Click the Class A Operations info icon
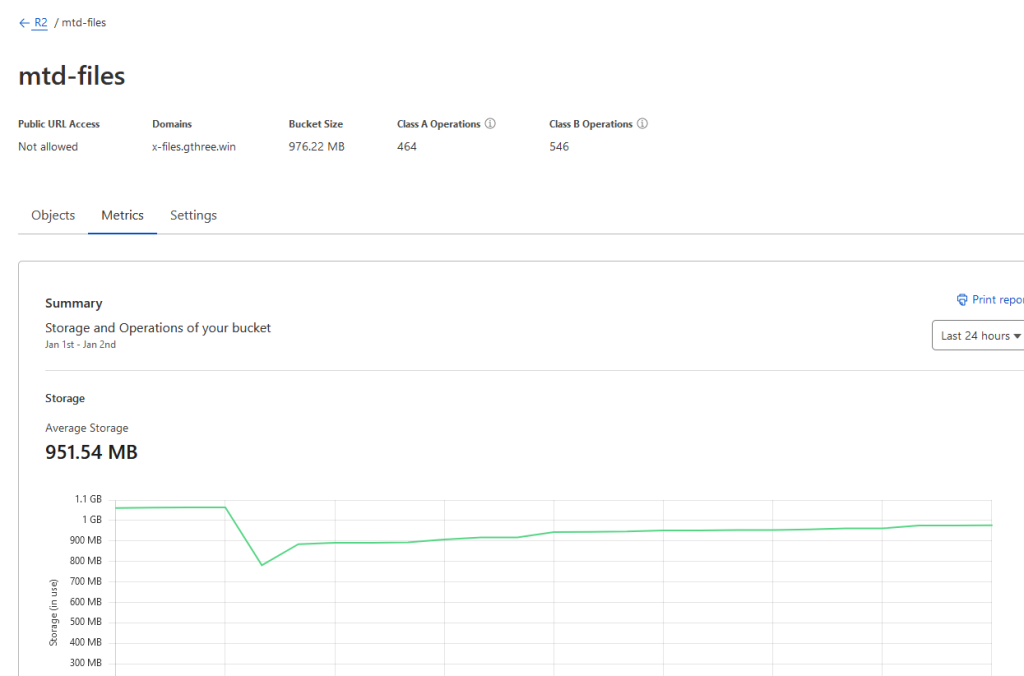 tap(490, 124)
